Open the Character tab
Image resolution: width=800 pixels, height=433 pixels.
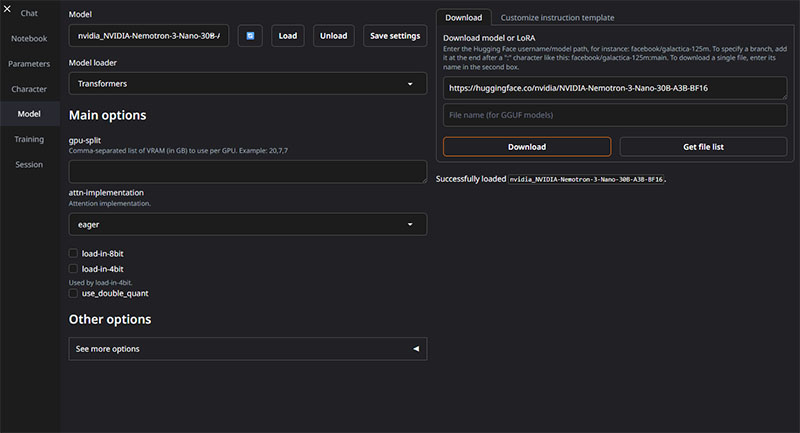click(29, 89)
